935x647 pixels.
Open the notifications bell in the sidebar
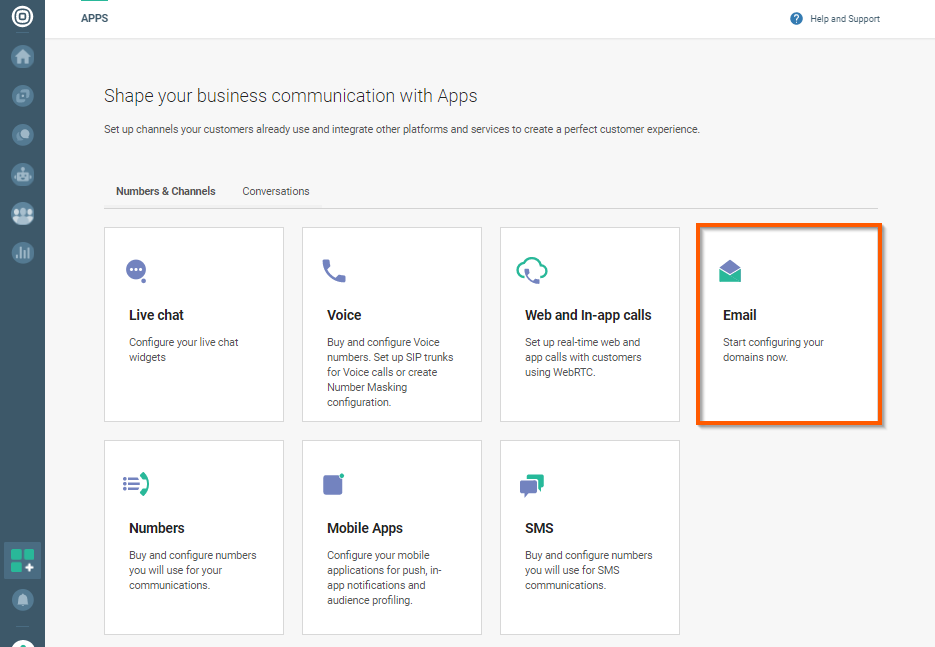tap(22, 601)
